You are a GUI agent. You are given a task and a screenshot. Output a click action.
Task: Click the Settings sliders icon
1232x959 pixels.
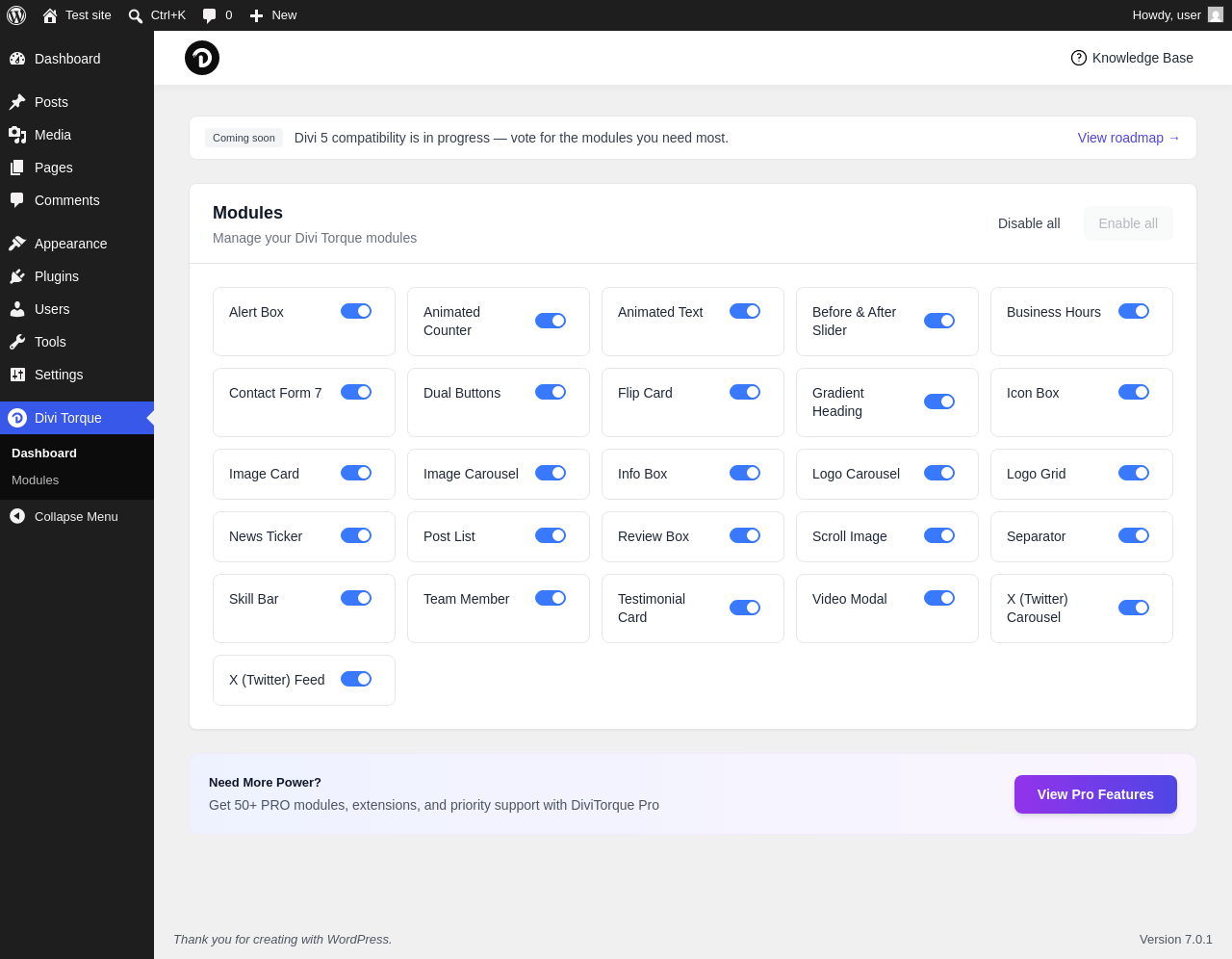[x=17, y=375]
